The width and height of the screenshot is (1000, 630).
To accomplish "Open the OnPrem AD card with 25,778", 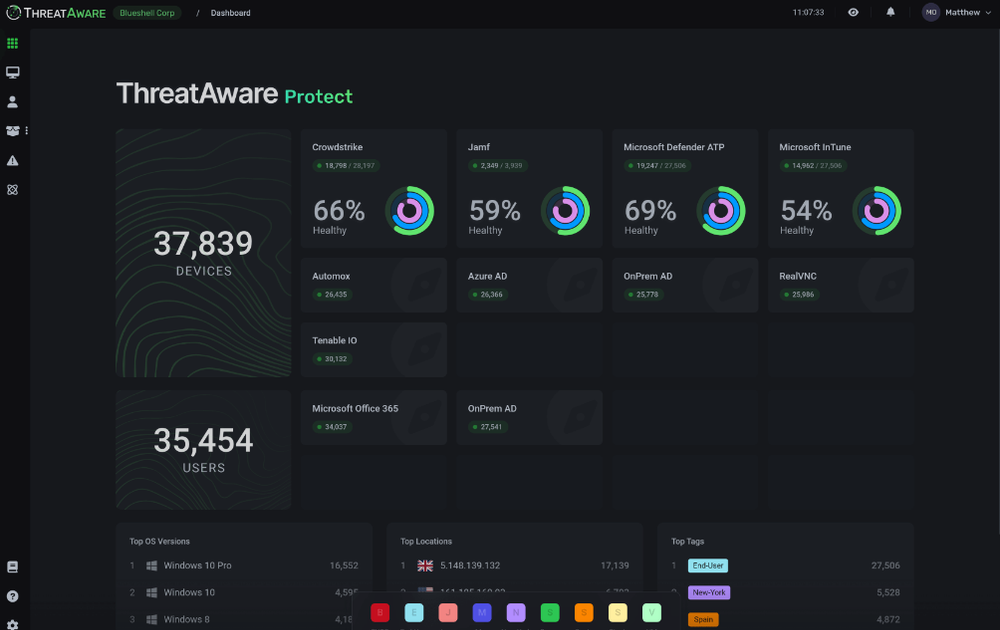I will [x=685, y=285].
